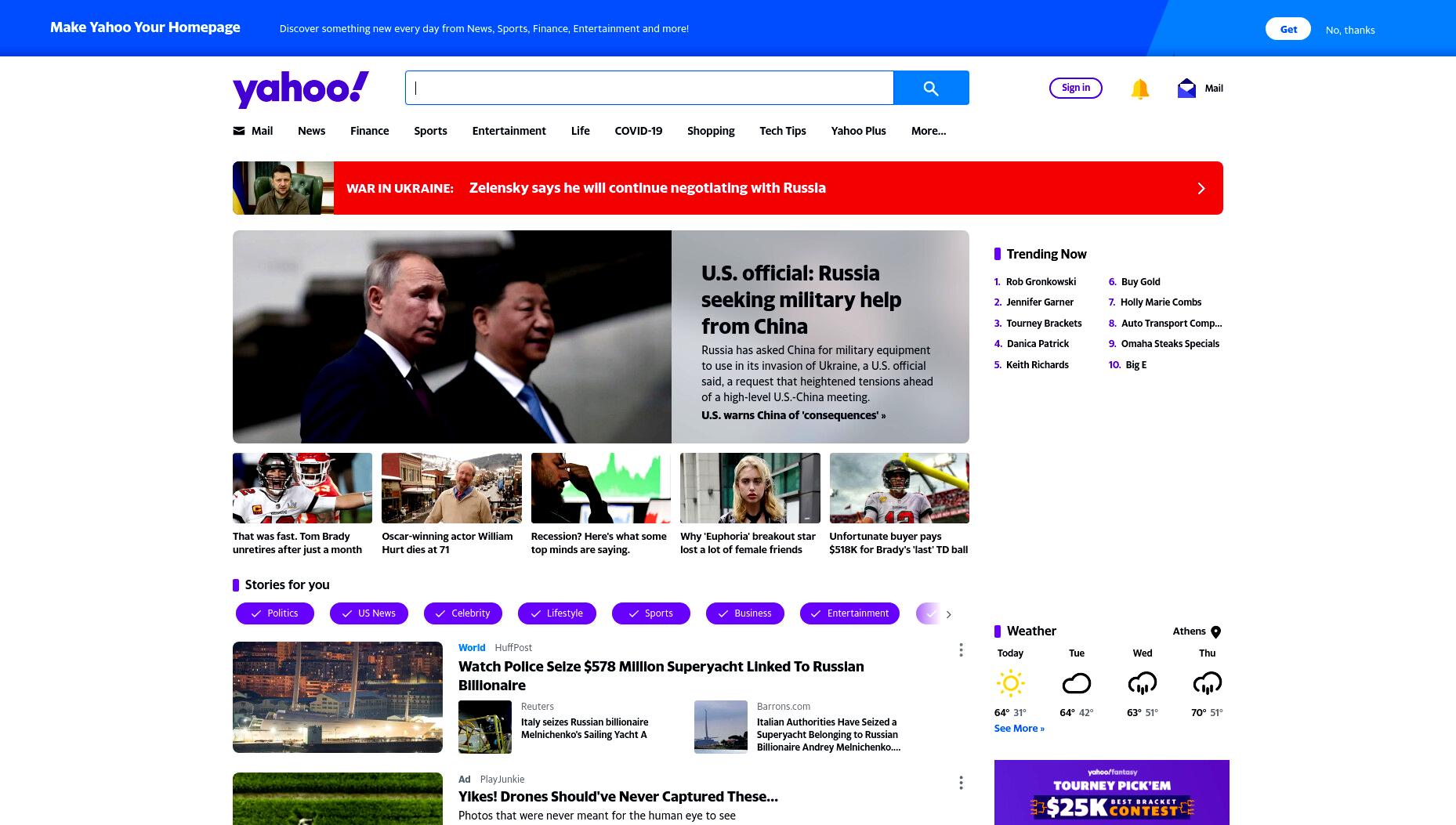Toggle the Sports topic chip
Screen dimensions: 1456x825
tap(651, 613)
